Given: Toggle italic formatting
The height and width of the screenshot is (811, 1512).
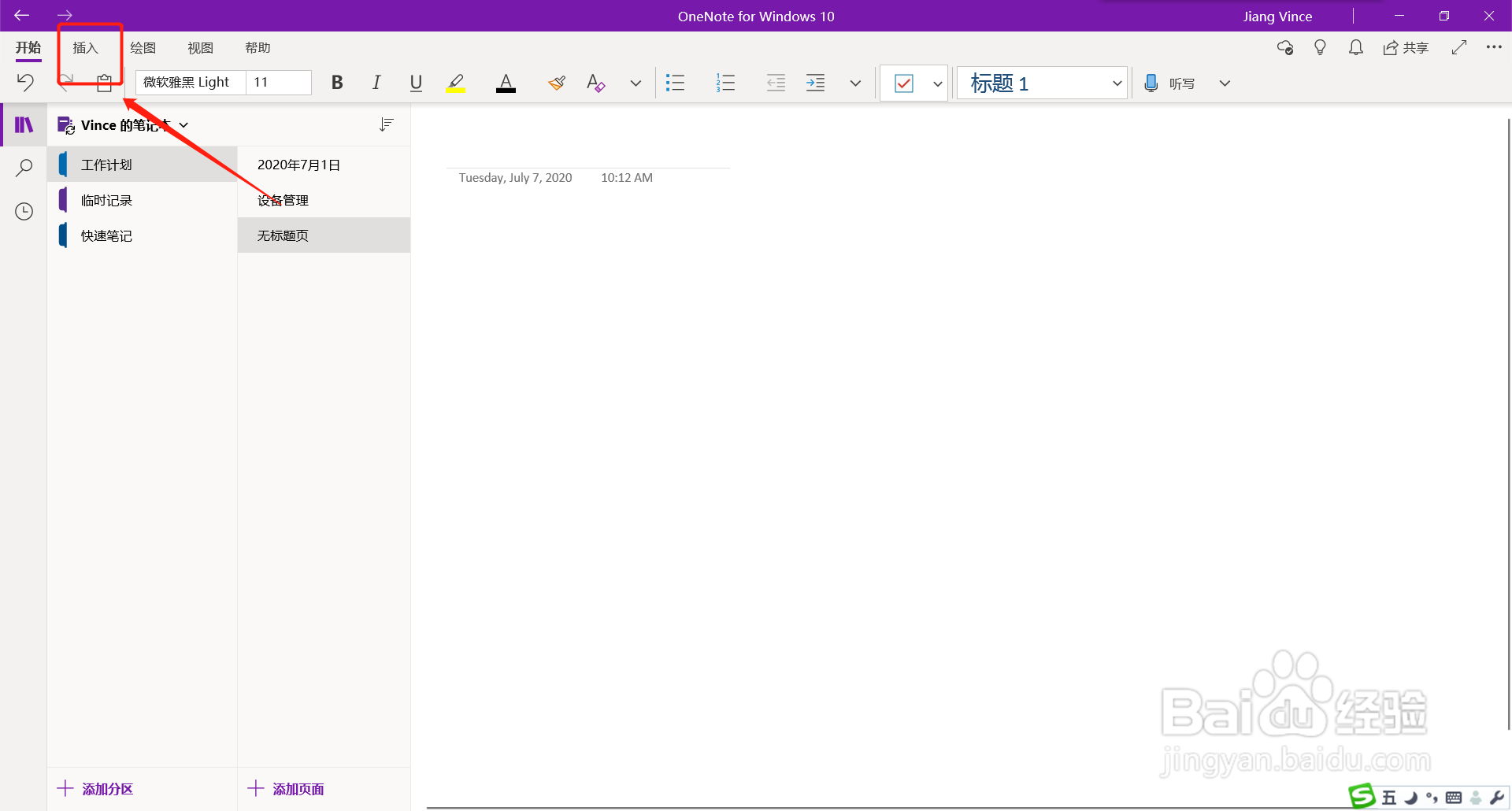Looking at the screenshot, I should coord(376,83).
